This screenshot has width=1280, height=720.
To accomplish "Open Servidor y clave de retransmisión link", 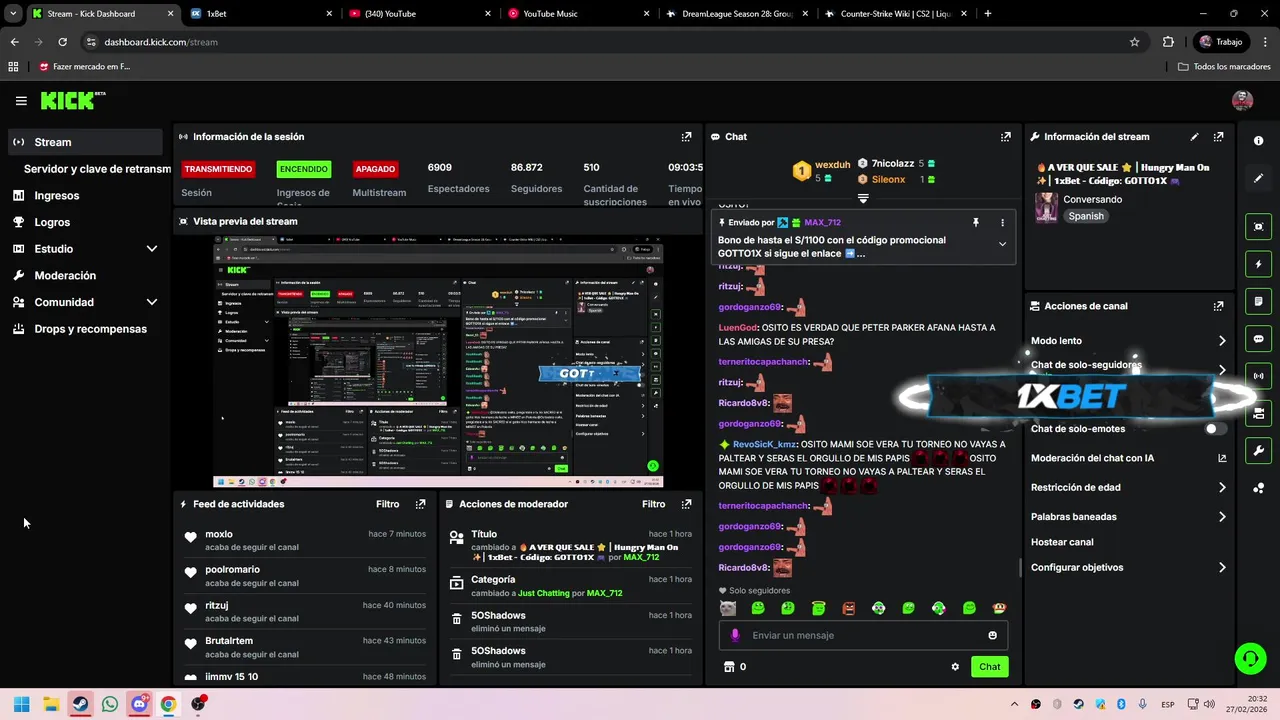I will point(97,169).
